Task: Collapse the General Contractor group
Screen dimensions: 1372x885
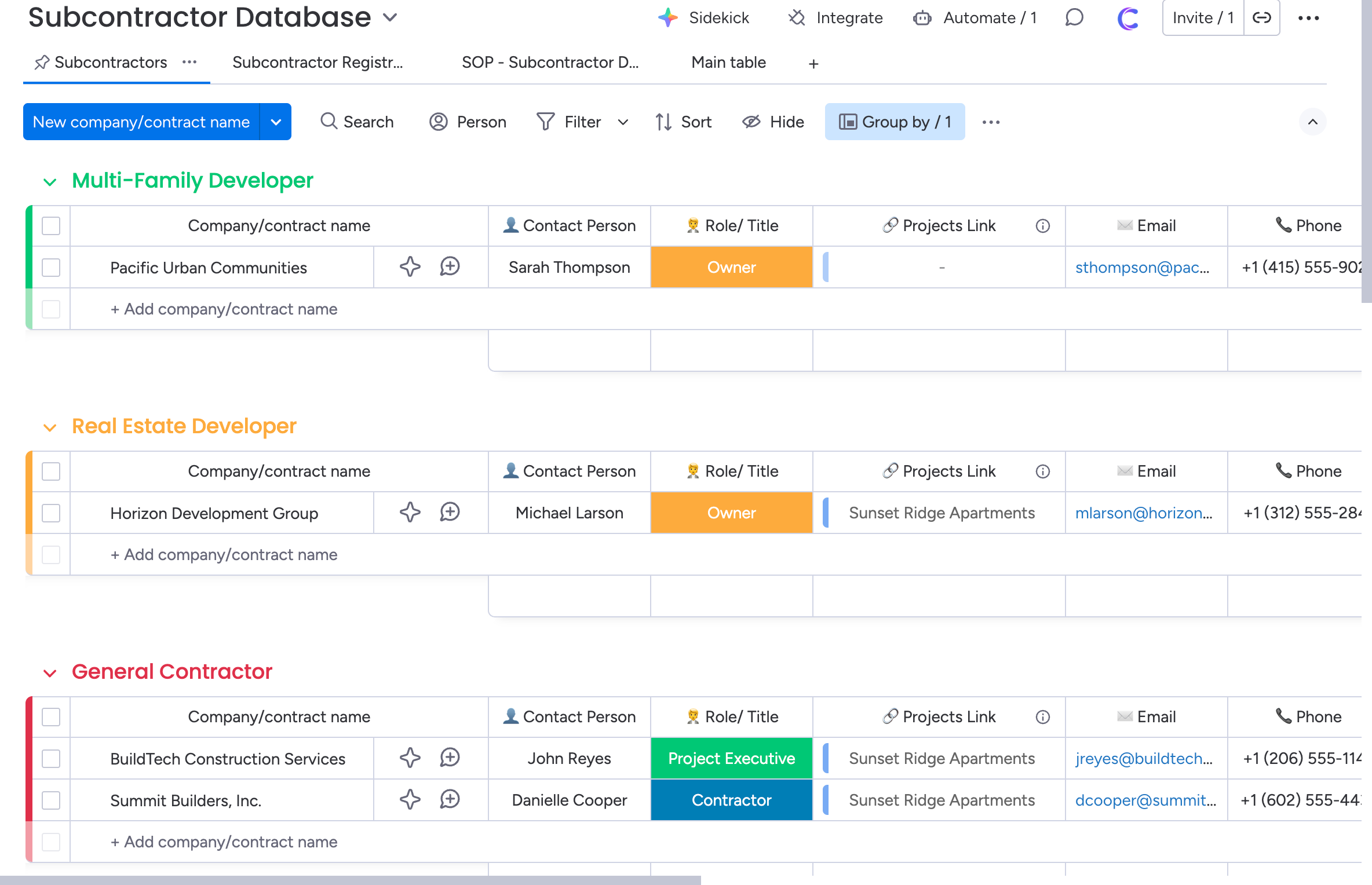Action: tap(50, 673)
